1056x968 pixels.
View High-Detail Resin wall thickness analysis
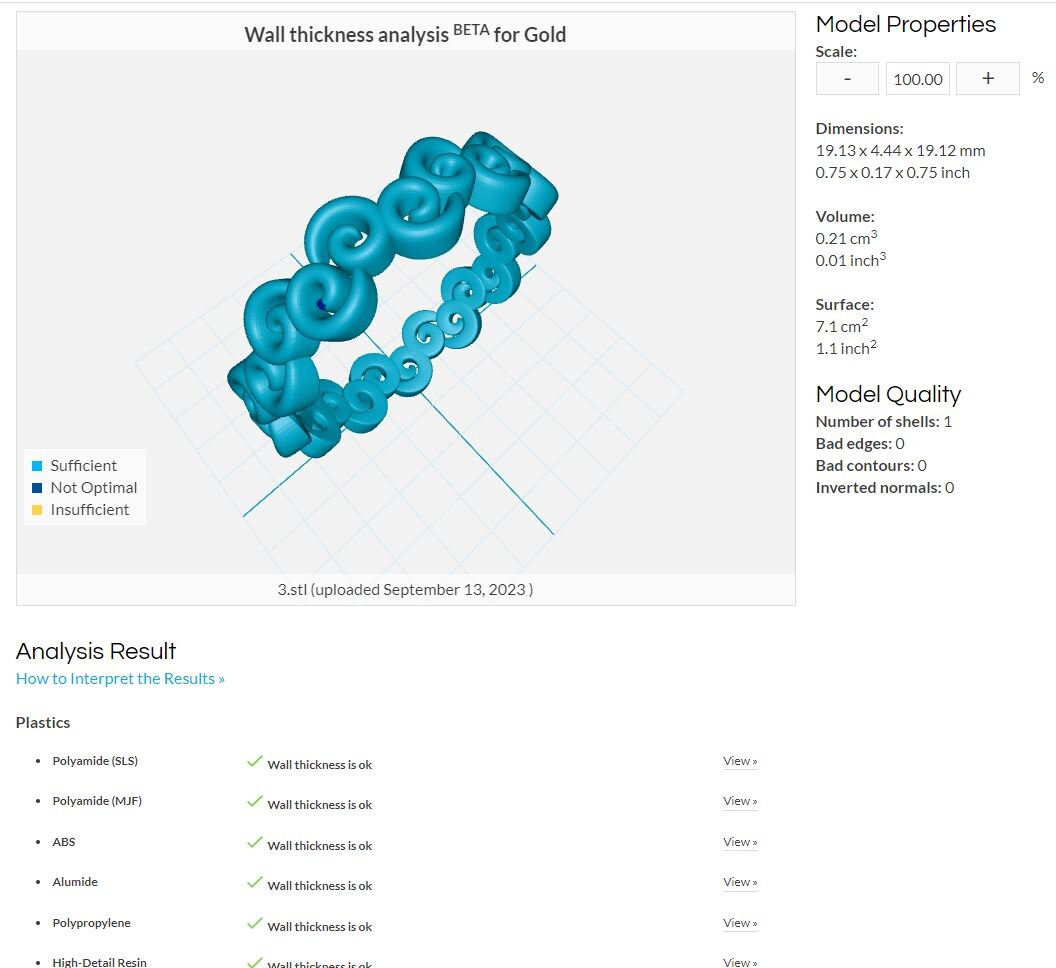point(740,962)
